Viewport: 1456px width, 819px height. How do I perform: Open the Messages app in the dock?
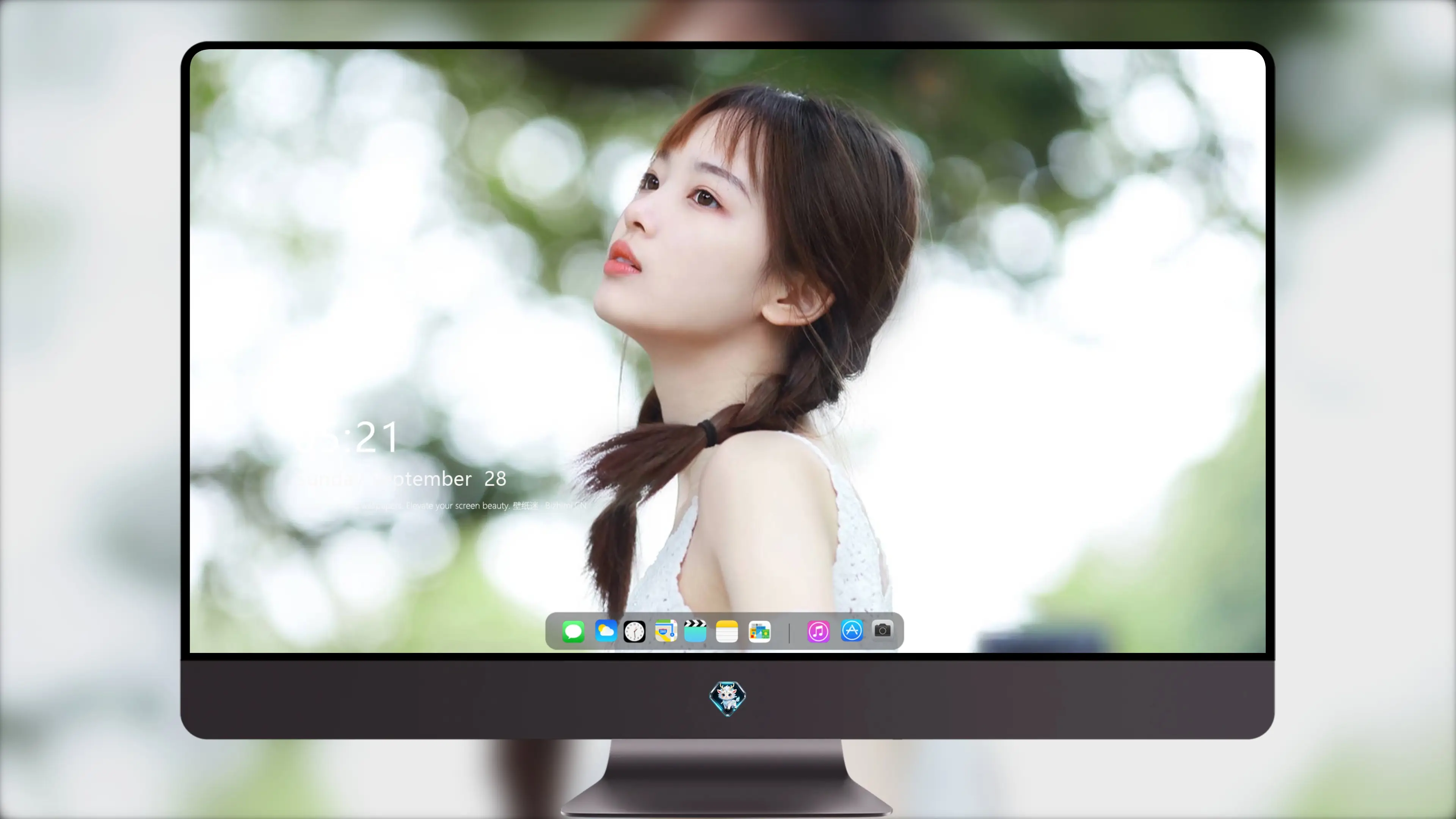(573, 631)
